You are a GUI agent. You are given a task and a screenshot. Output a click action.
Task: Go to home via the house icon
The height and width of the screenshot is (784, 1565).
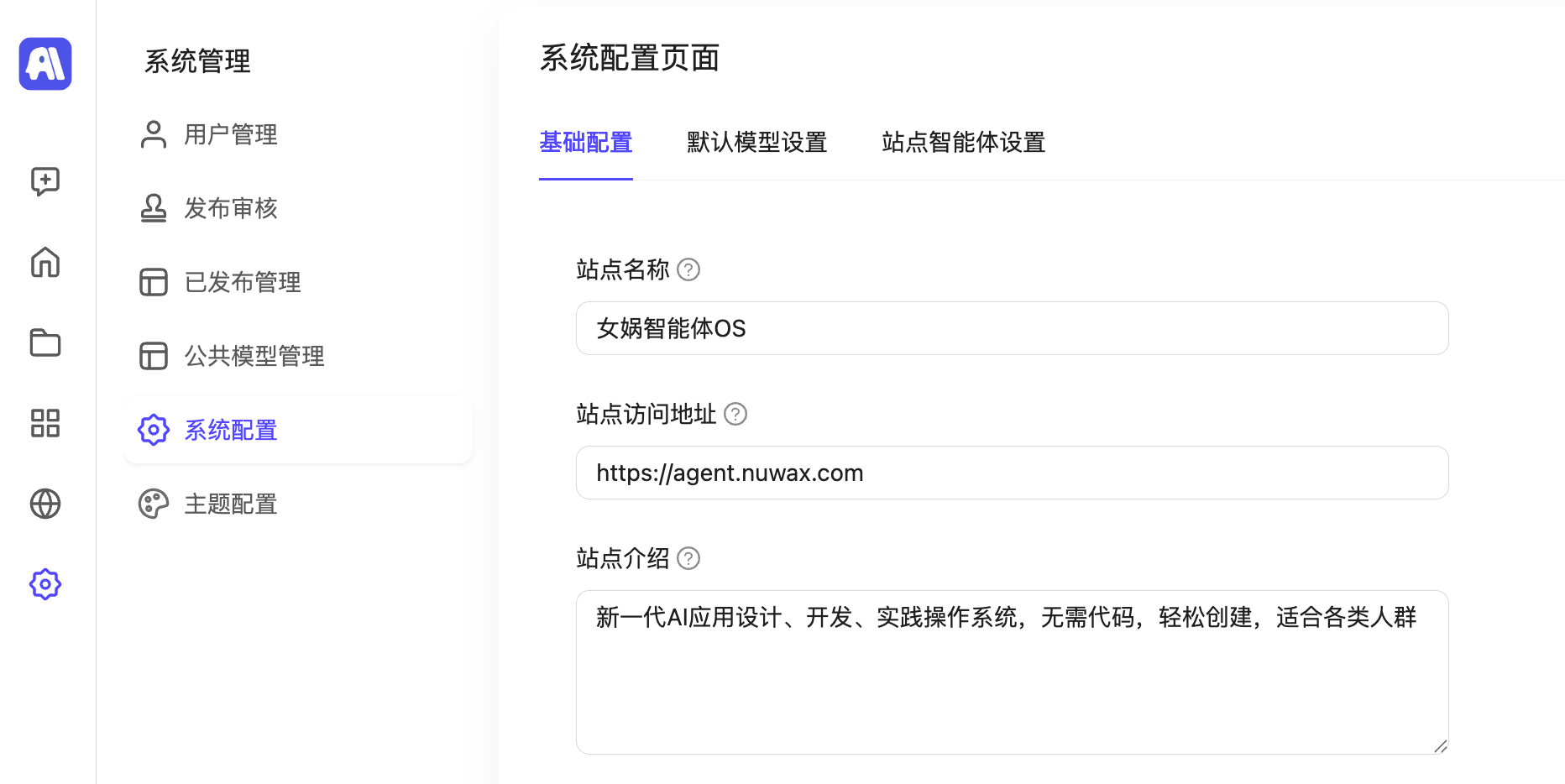click(x=45, y=262)
